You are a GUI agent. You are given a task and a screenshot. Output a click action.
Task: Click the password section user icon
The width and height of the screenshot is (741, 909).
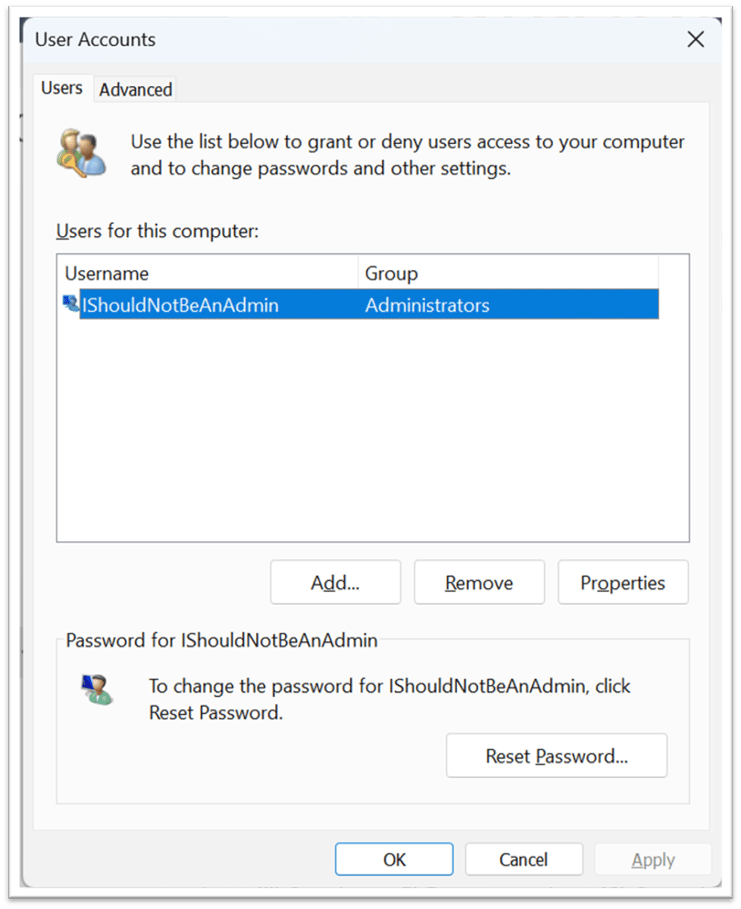point(96,690)
